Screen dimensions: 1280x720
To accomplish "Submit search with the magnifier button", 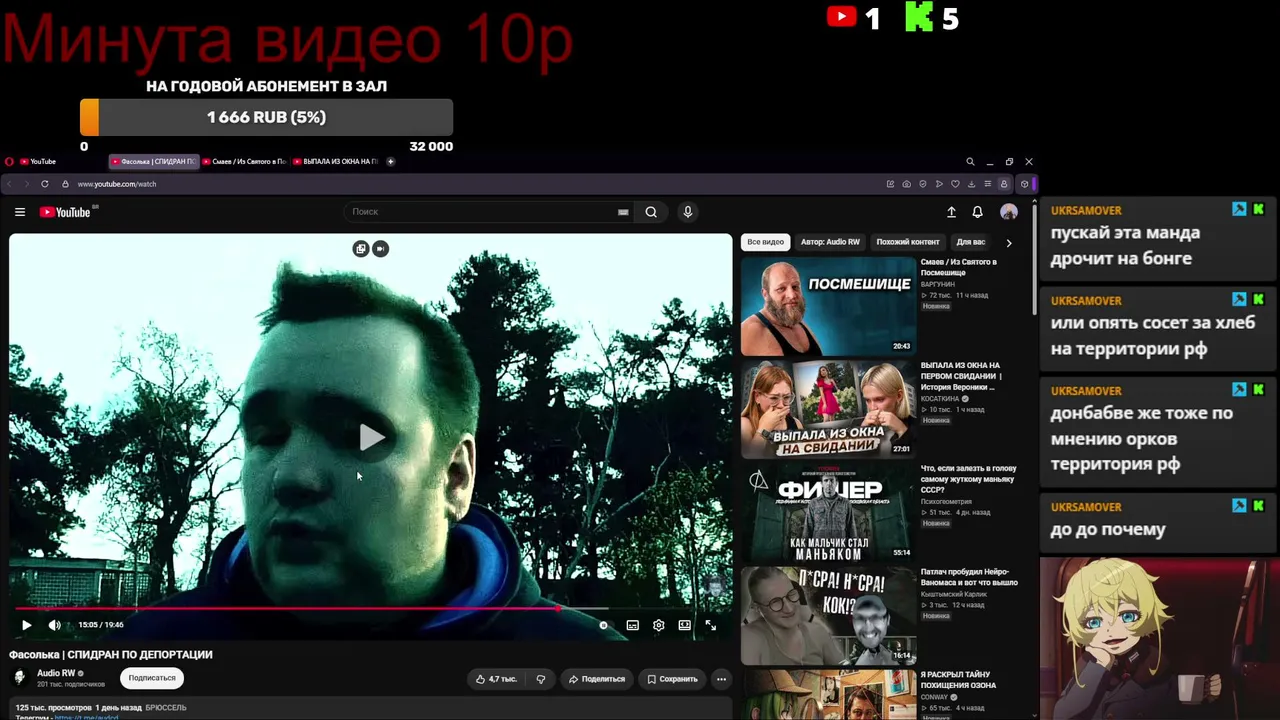I will pyautogui.click(x=651, y=212).
